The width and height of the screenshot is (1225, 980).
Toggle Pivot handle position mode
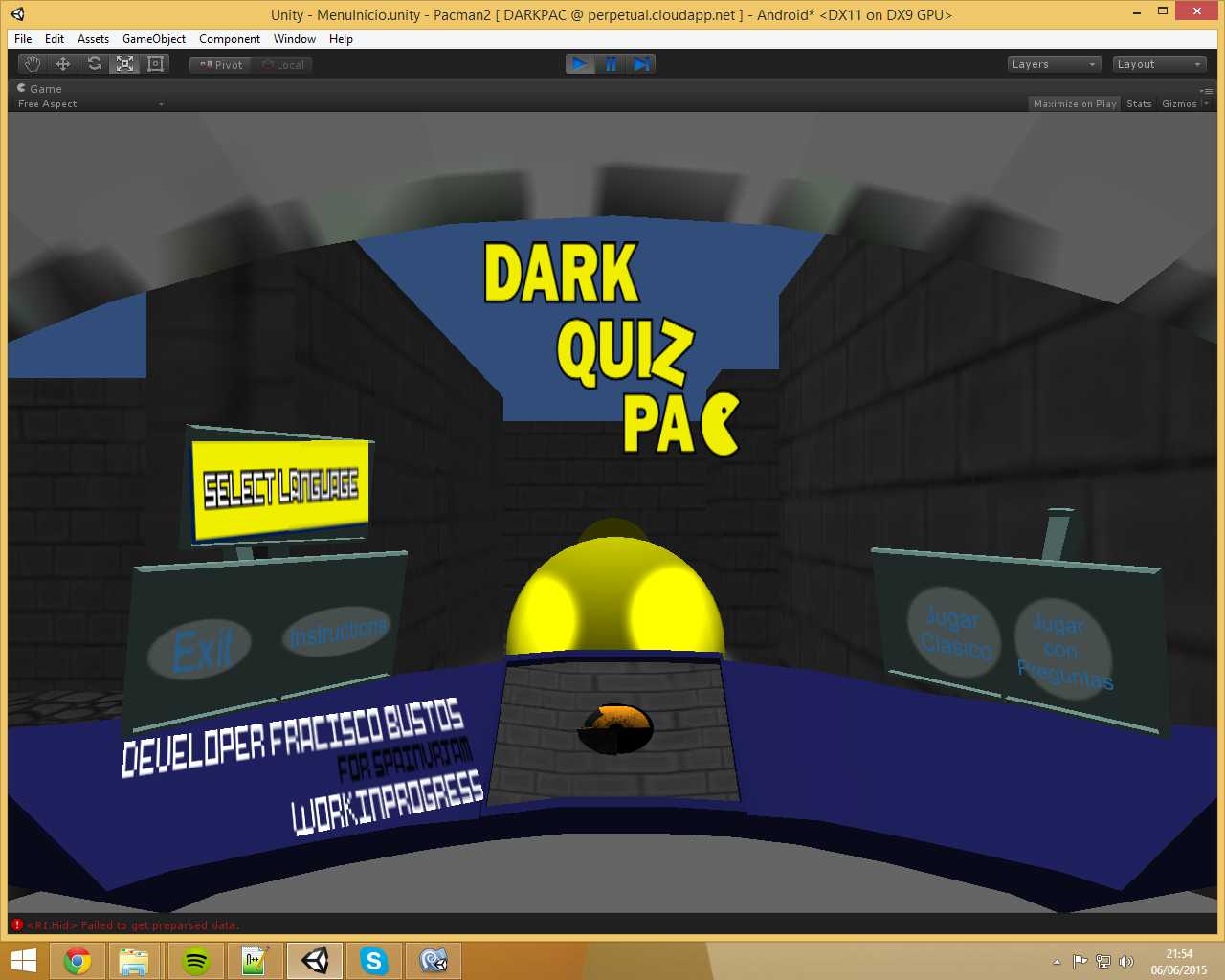pos(221,65)
